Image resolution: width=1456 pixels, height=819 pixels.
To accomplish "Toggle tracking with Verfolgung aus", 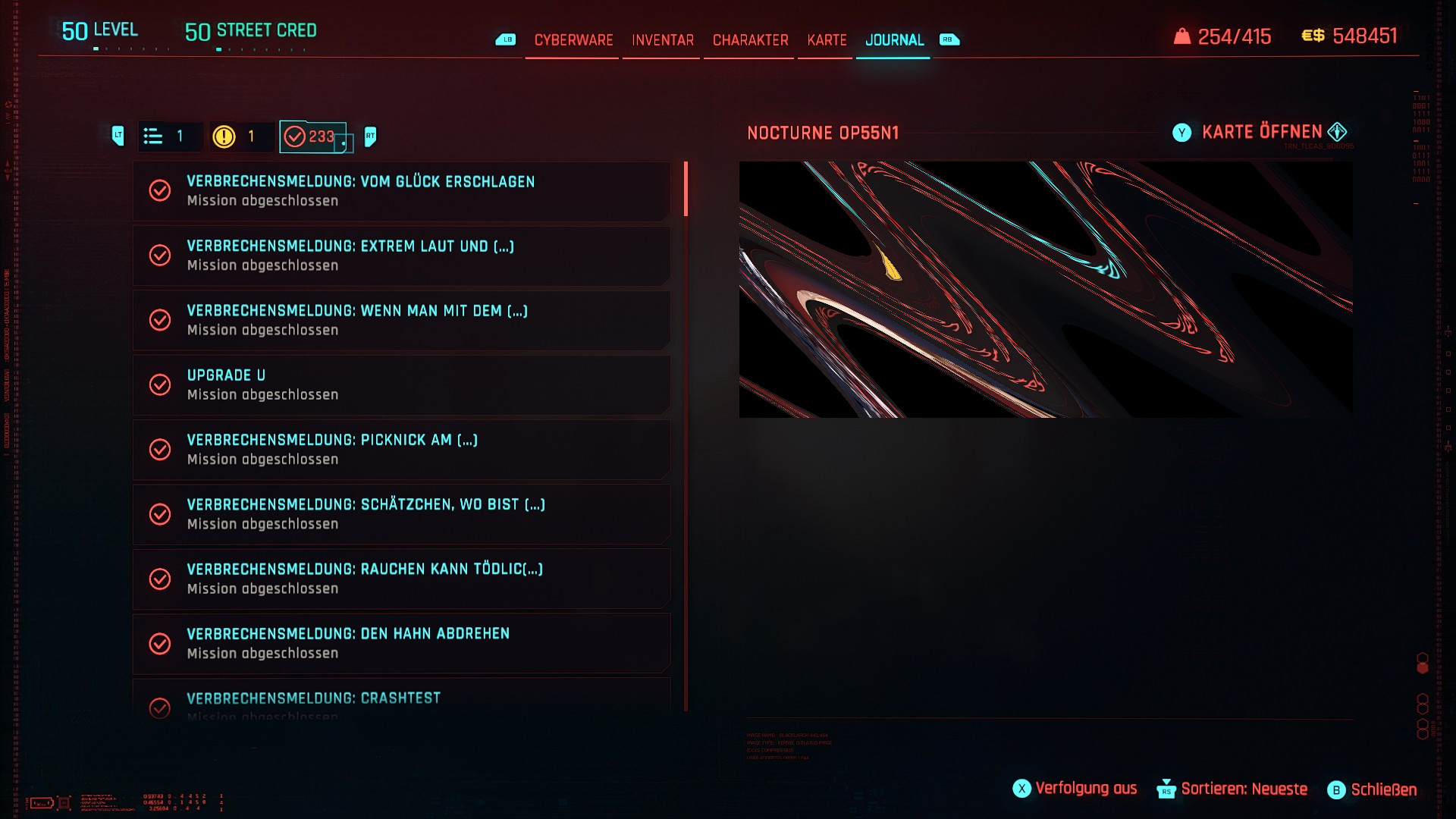I will click(1075, 789).
